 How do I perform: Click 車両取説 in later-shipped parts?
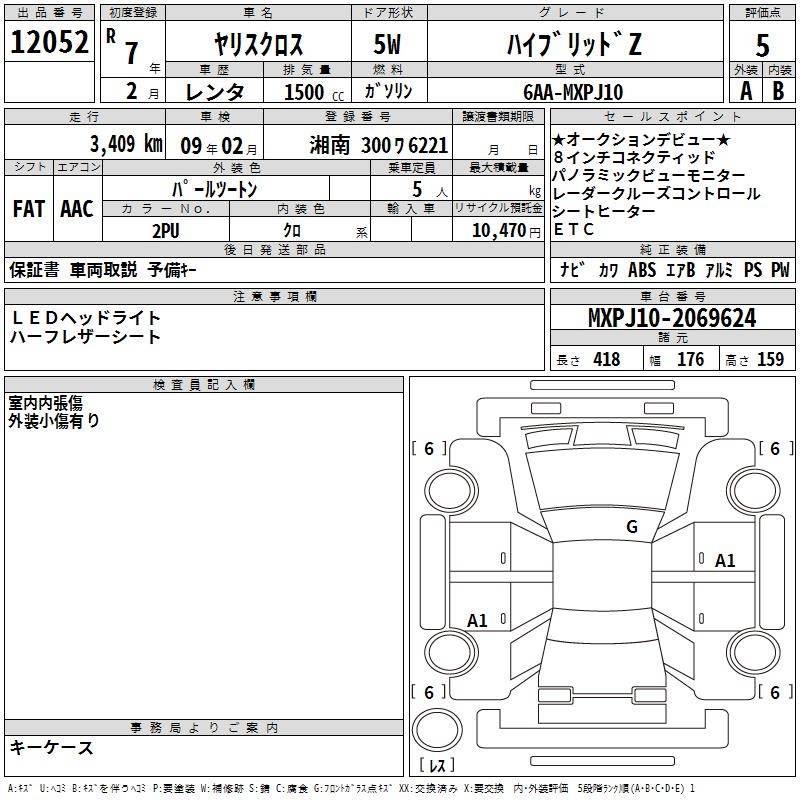[x=104, y=270]
